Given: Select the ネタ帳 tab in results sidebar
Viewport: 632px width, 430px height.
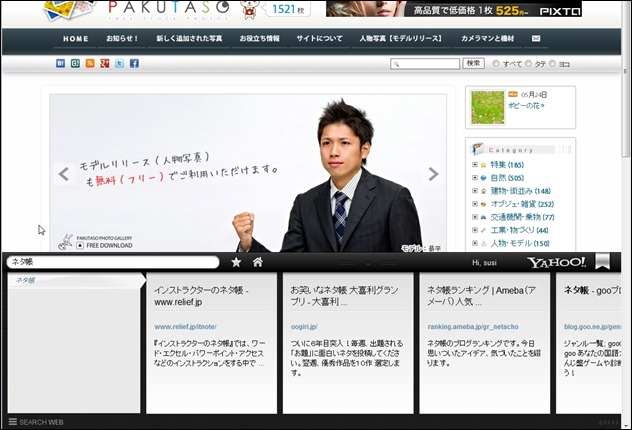Looking at the screenshot, I should [x=76, y=280].
